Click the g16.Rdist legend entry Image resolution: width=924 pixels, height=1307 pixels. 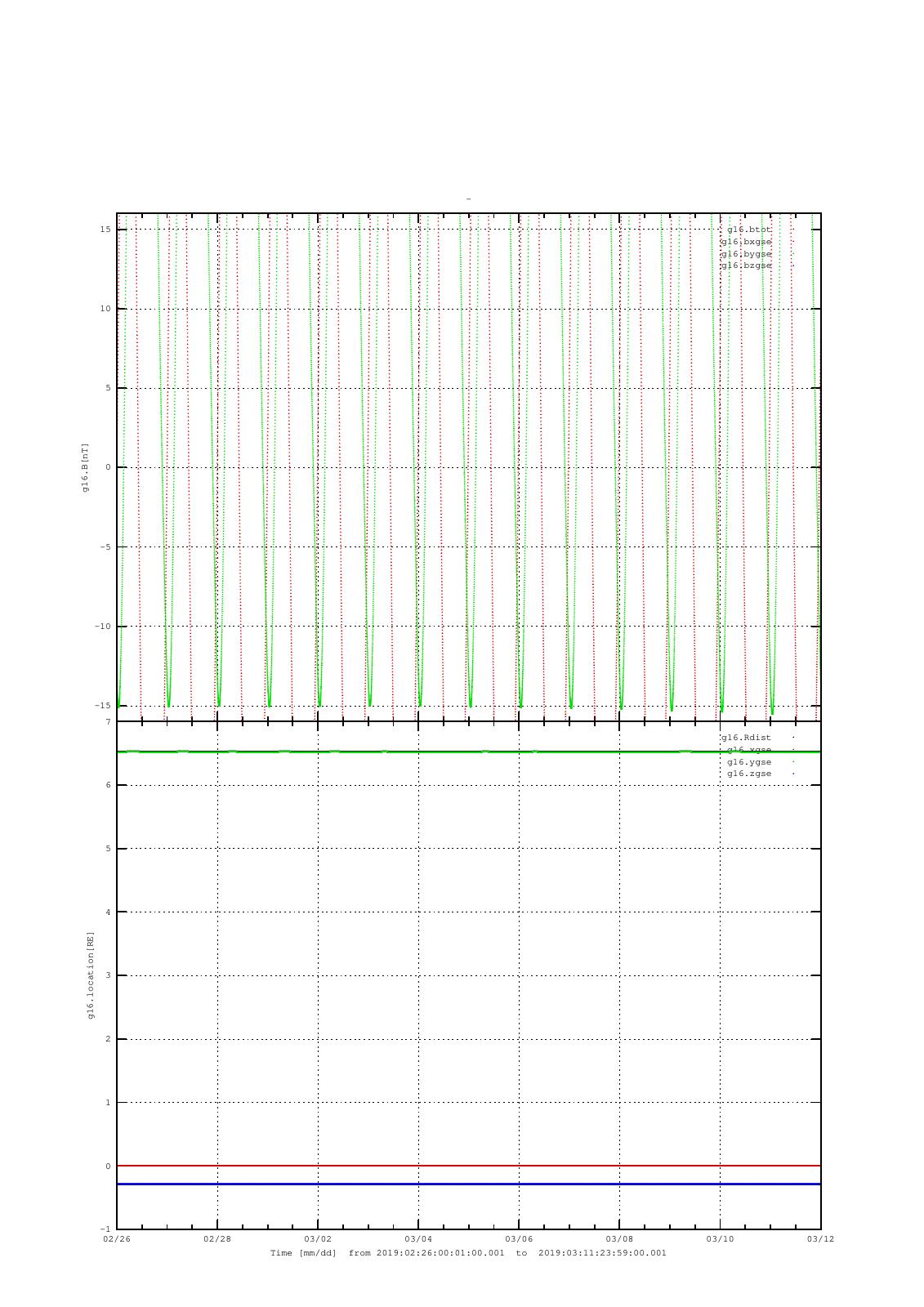tap(746, 738)
